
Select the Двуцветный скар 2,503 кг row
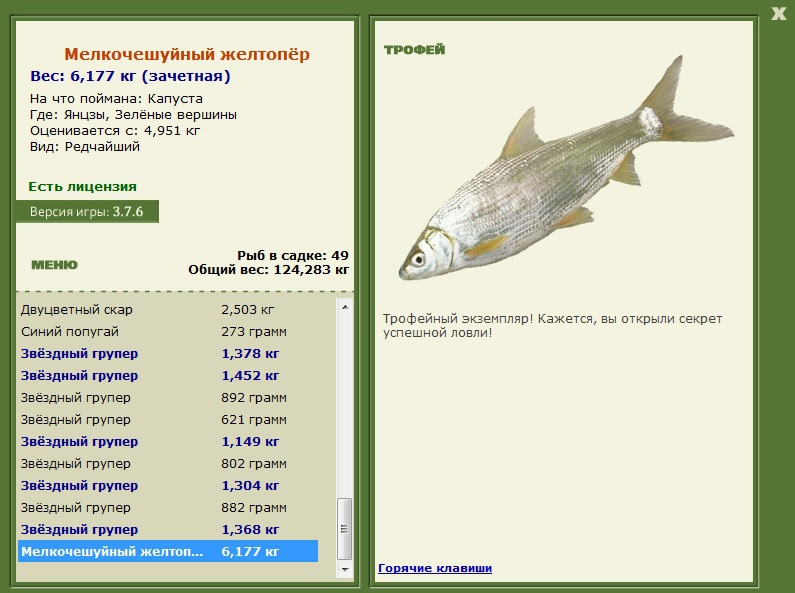[x=168, y=310]
